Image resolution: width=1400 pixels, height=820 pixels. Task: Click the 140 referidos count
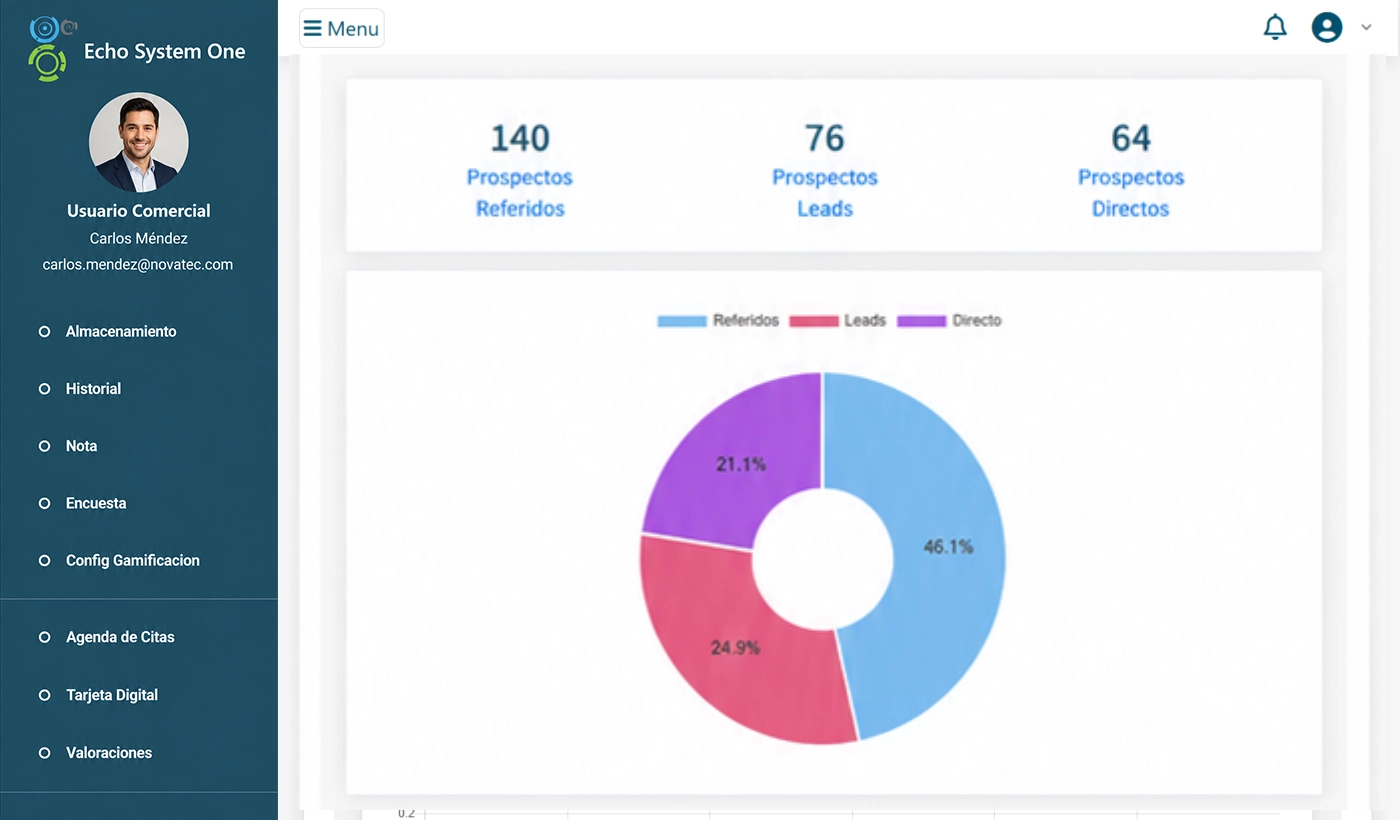[x=520, y=138]
